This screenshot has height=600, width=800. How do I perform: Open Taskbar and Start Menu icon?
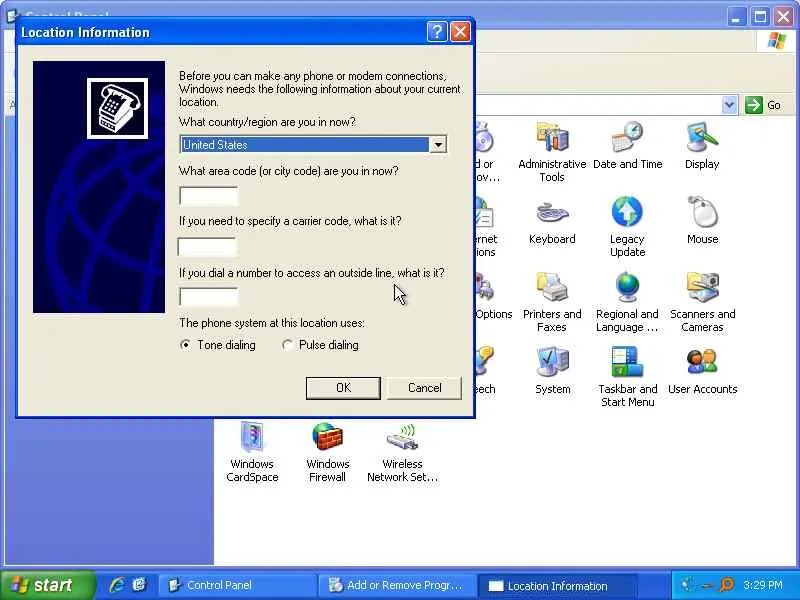[628, 377]
